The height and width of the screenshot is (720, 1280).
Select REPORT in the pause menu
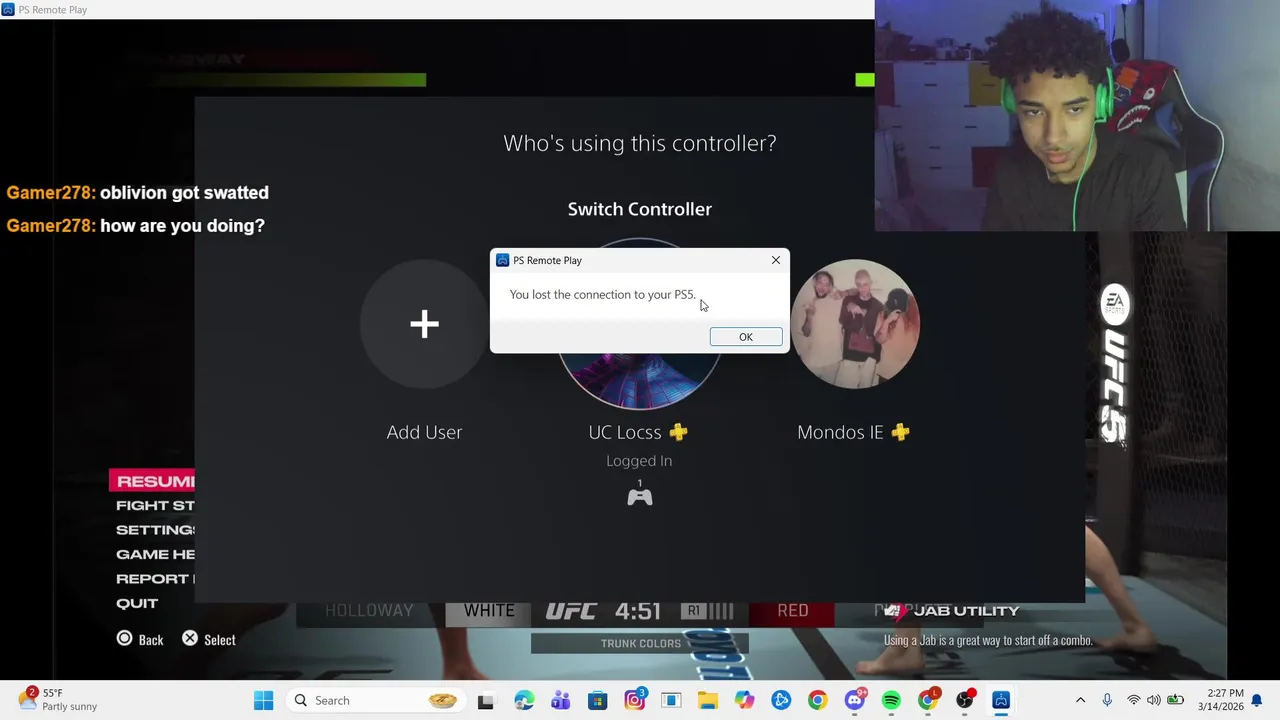155,579
